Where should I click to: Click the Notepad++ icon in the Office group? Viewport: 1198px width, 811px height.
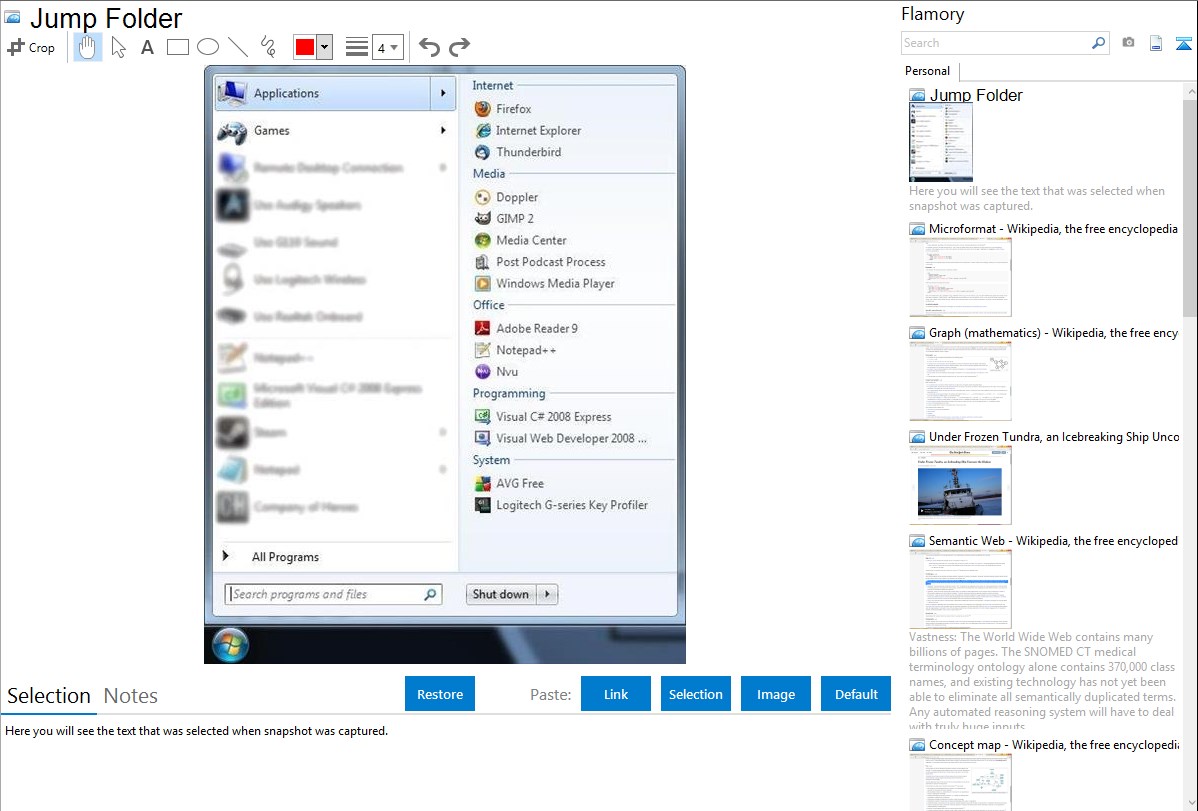tap(482, 350)
